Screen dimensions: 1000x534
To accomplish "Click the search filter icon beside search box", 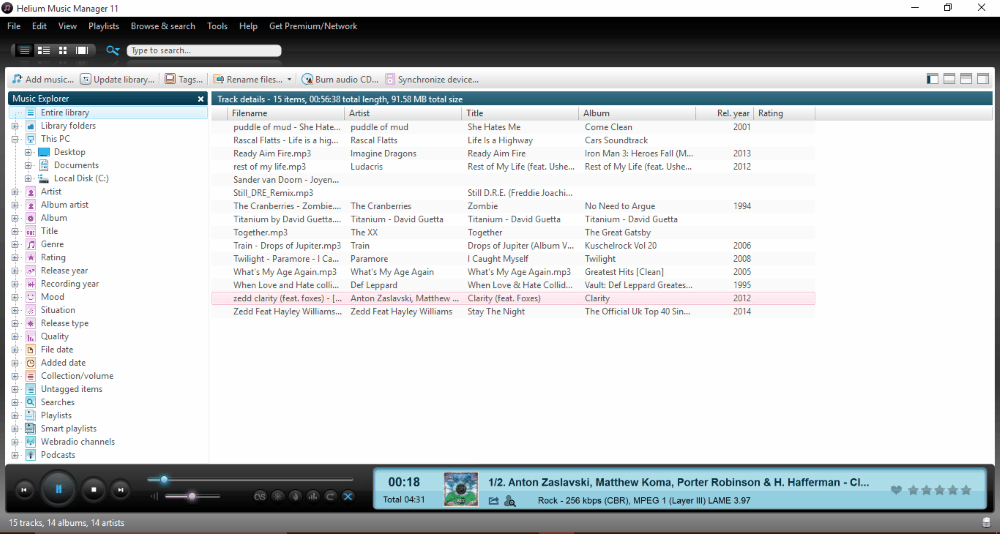I will point(113,50).
